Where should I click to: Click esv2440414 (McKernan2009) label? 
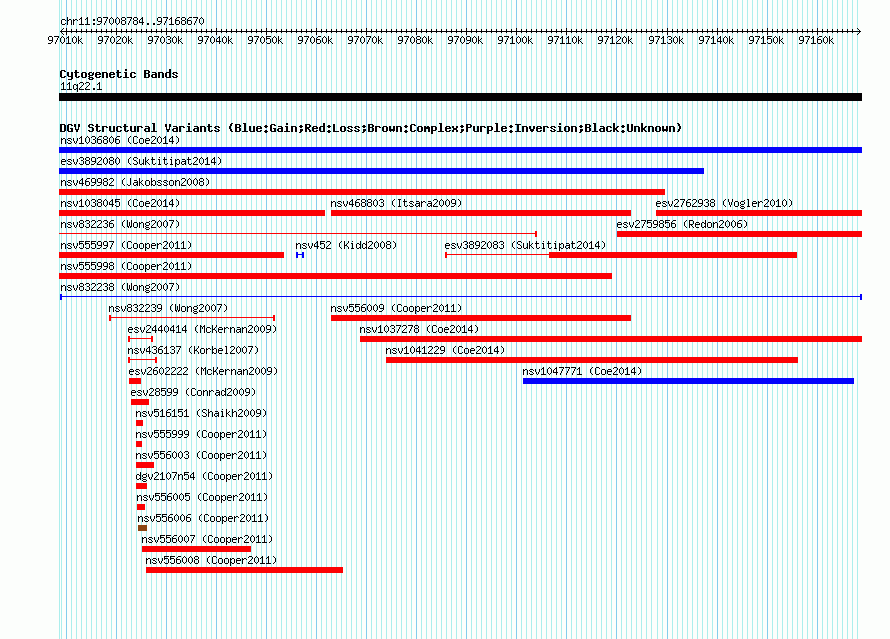(202, 329)
